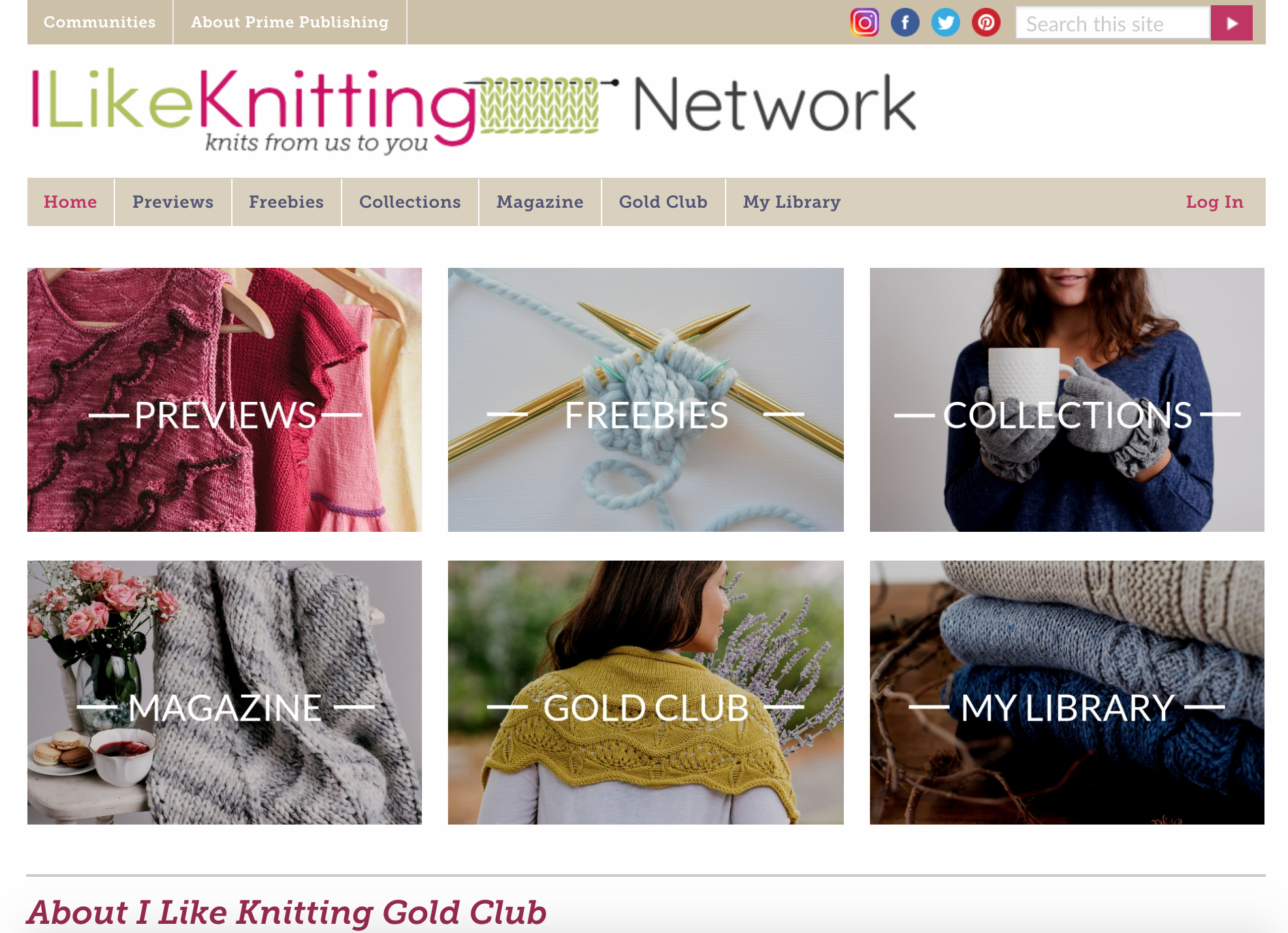Open the Instagram social icon

point(864,23)
